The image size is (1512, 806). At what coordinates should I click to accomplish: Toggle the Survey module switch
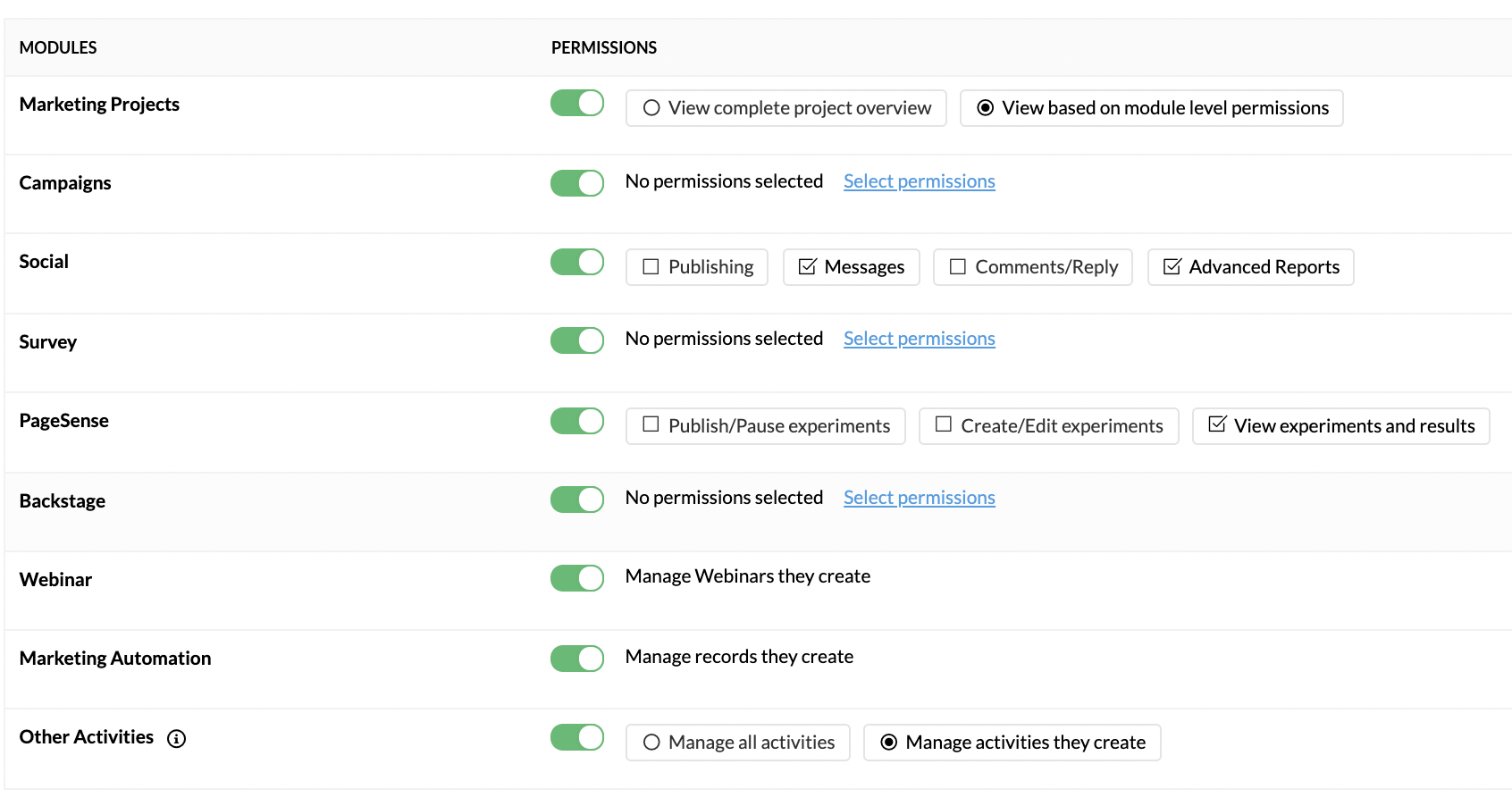(x=577, y=340)
